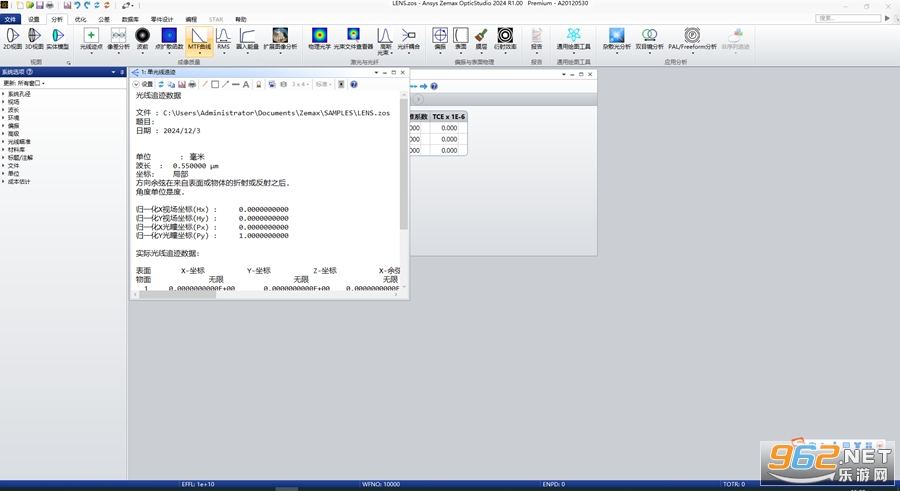The height and width of the screenshot is (491, 900).
Task: Open the 光纤耦合 fiber coupling tool
Action: point(409,39)
